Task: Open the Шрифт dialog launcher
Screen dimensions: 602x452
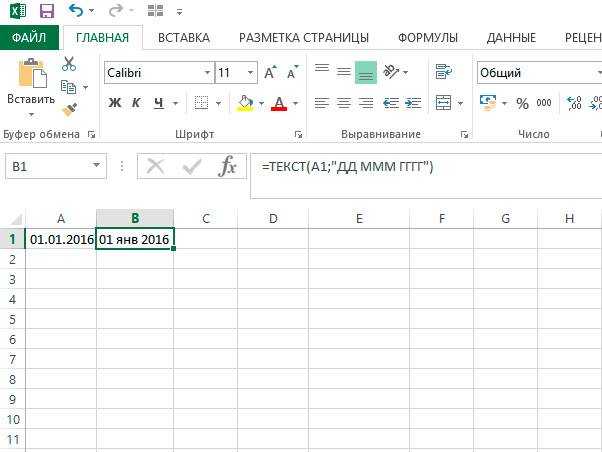Action: pyautogui.click(x=298, y=134)
